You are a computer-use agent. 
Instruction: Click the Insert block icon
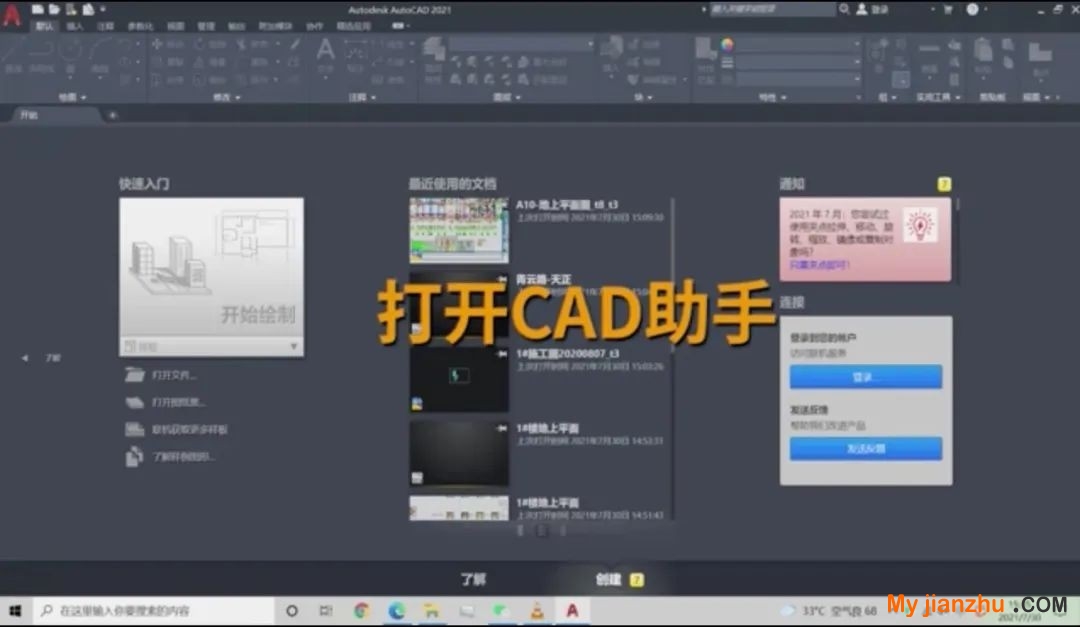coord(611,54)
